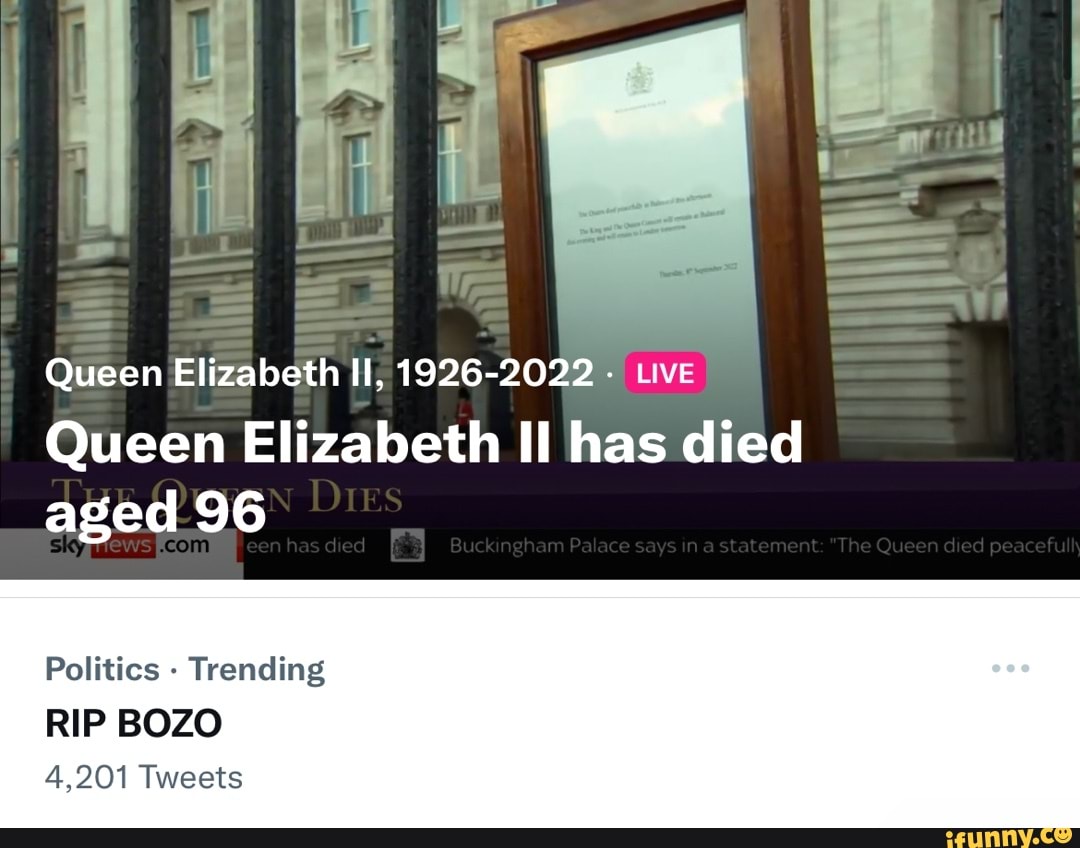1080x848 pixels.
Task: Expand the three-dot overflow on the trend
Action: [1010, 668]
